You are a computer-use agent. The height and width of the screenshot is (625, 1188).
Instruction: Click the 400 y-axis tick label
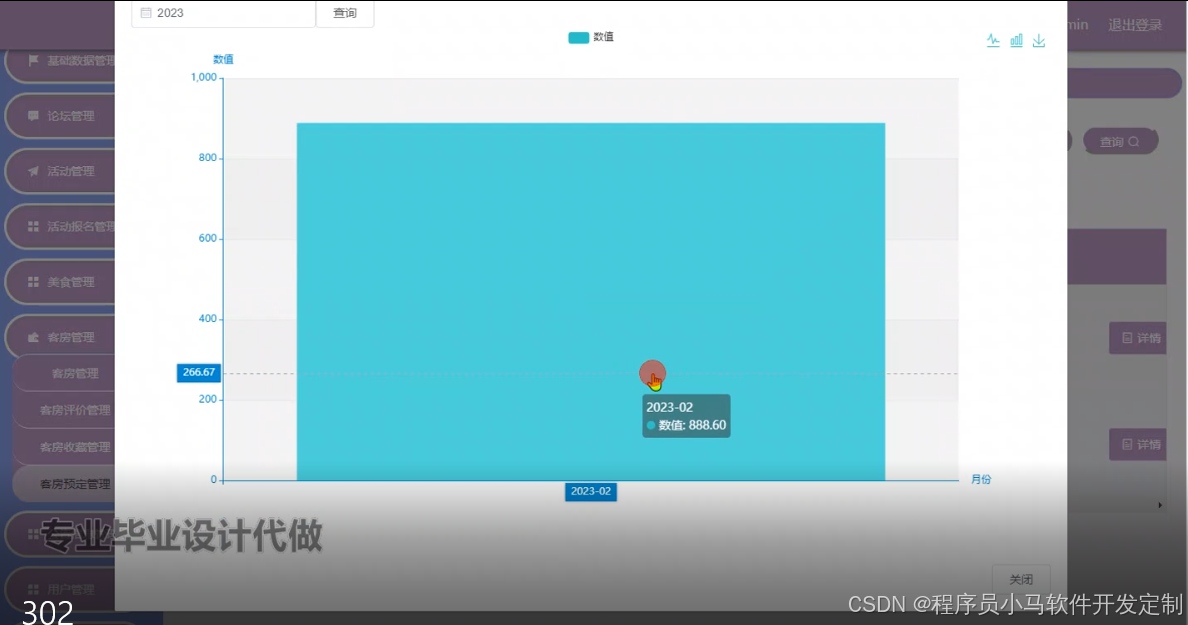coord(208,318)
